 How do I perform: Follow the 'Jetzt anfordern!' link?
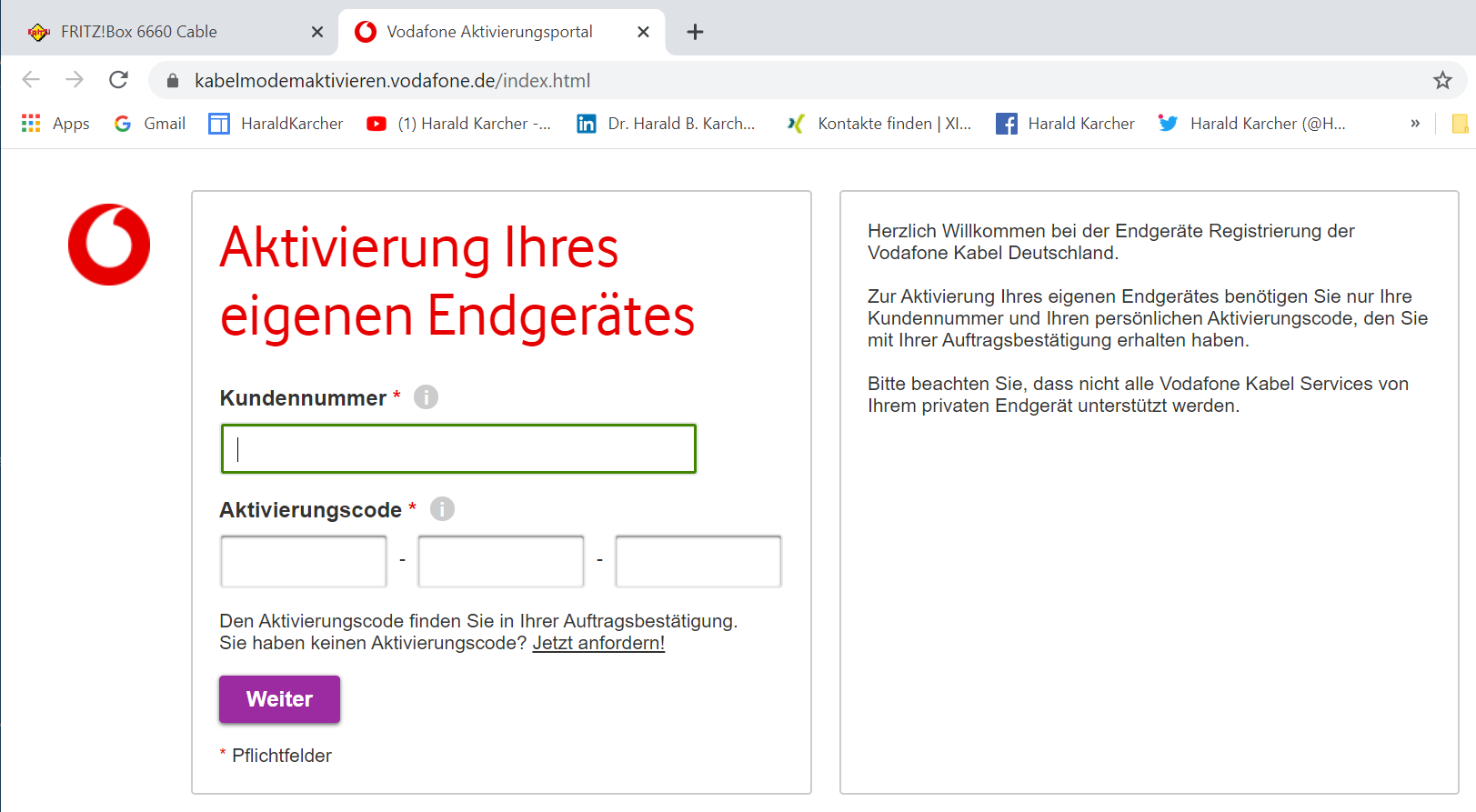(x=598, y=643)
